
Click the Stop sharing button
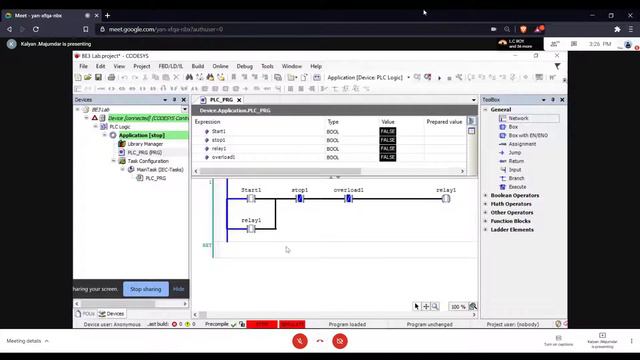coord(146,289)
